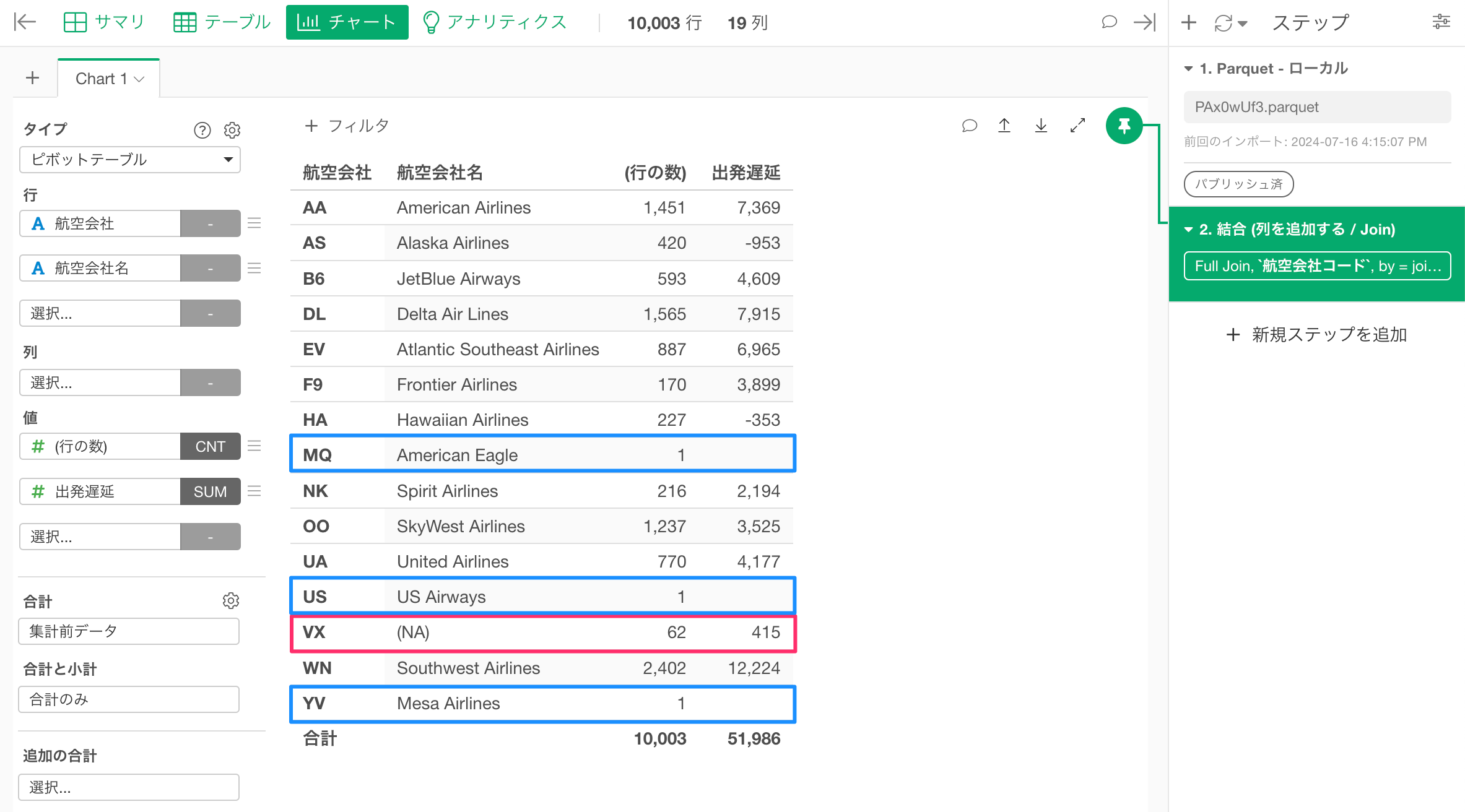Select the 出発遅延 value field
The height and width of the screenshot is (812, 1465).
[x=100, y=491]
